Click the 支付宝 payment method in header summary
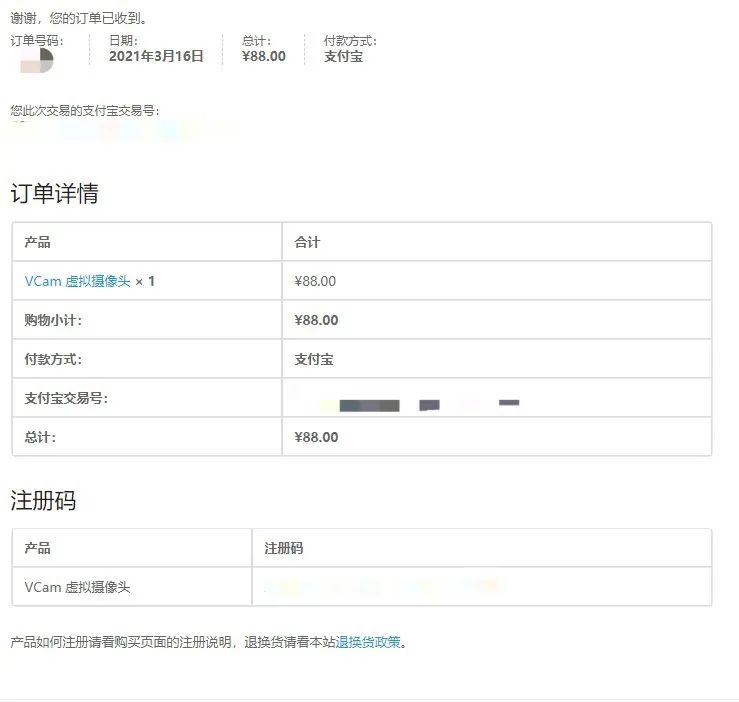This screenshot has width=739, height=702. click(343, 56)
